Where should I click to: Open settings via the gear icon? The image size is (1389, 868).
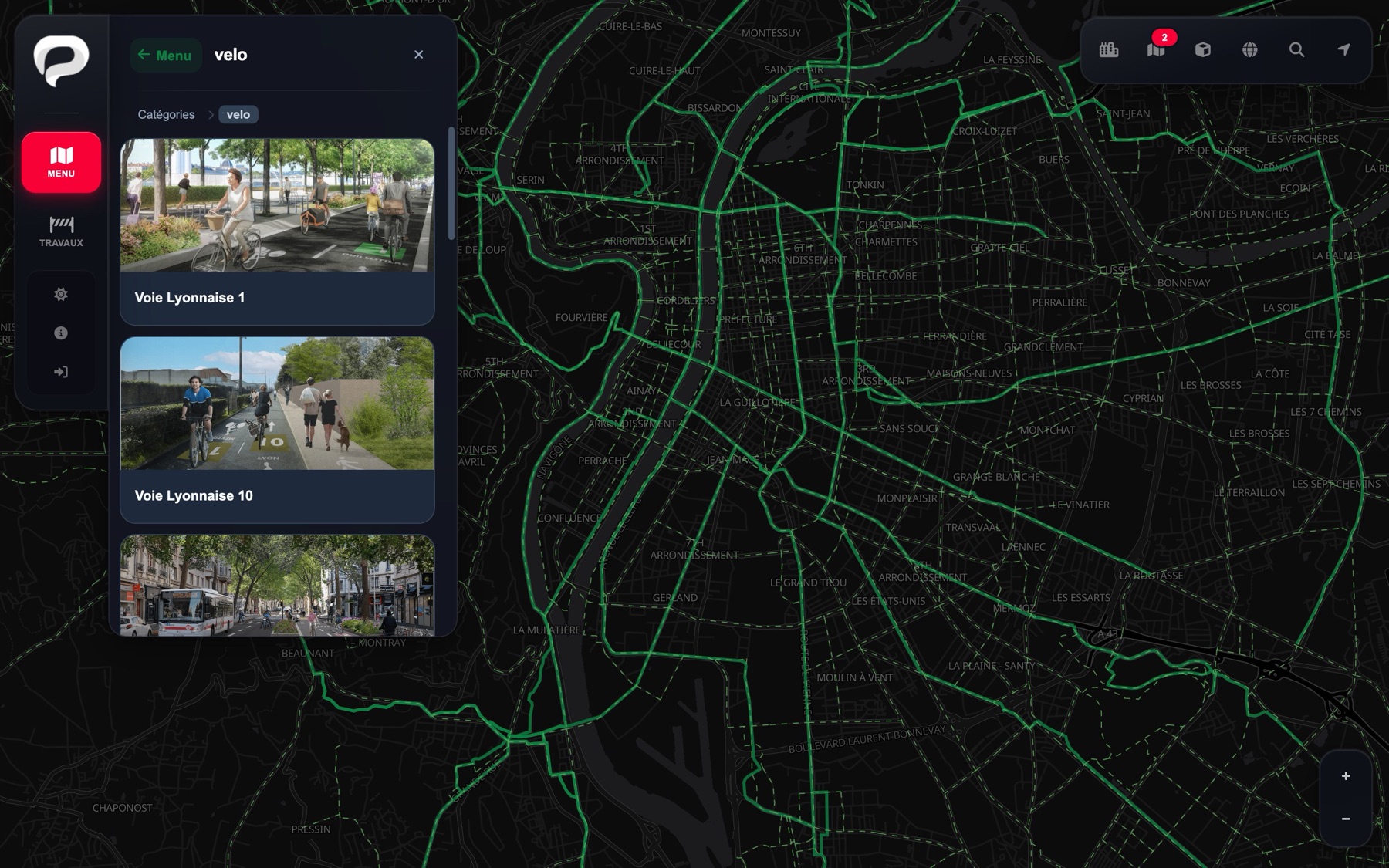coord(61,294)
